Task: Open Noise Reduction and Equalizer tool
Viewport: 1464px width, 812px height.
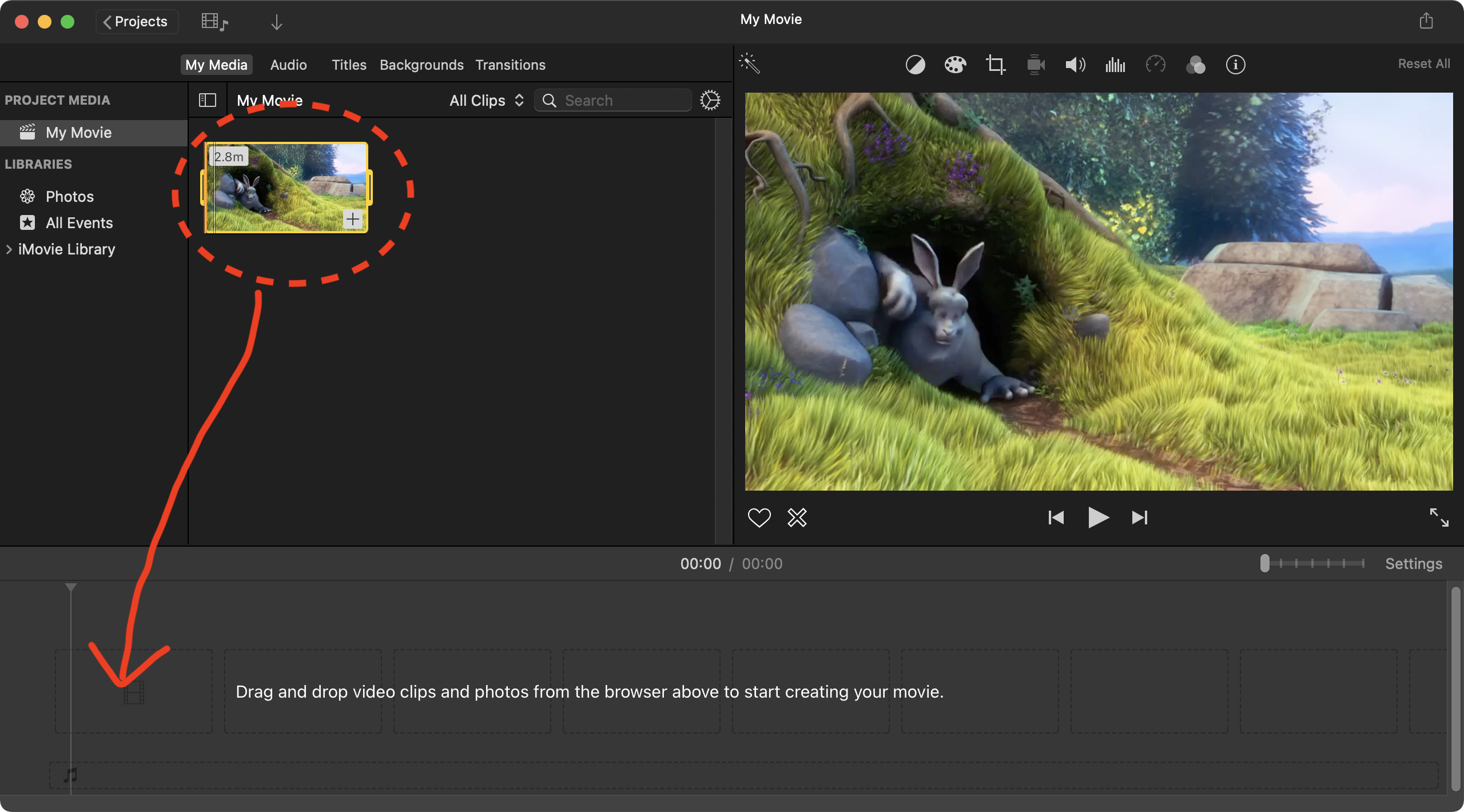Action: pyautogui.click(x=1115, y=65)
